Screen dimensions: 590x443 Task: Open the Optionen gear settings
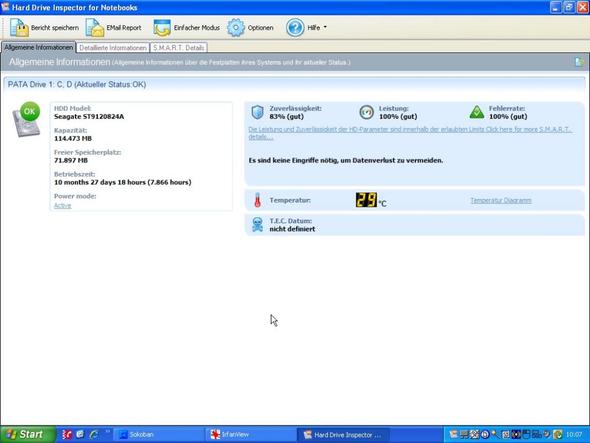point(250,28)
